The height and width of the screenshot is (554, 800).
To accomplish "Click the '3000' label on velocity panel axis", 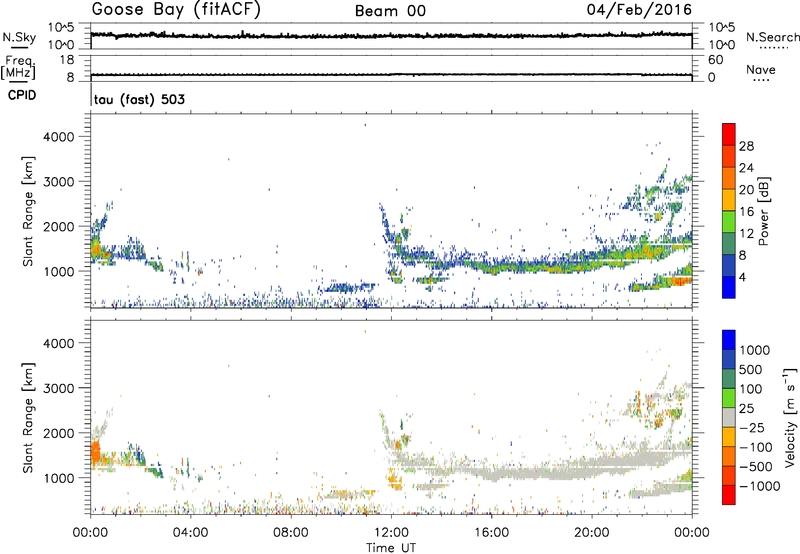I will (59, 388).
